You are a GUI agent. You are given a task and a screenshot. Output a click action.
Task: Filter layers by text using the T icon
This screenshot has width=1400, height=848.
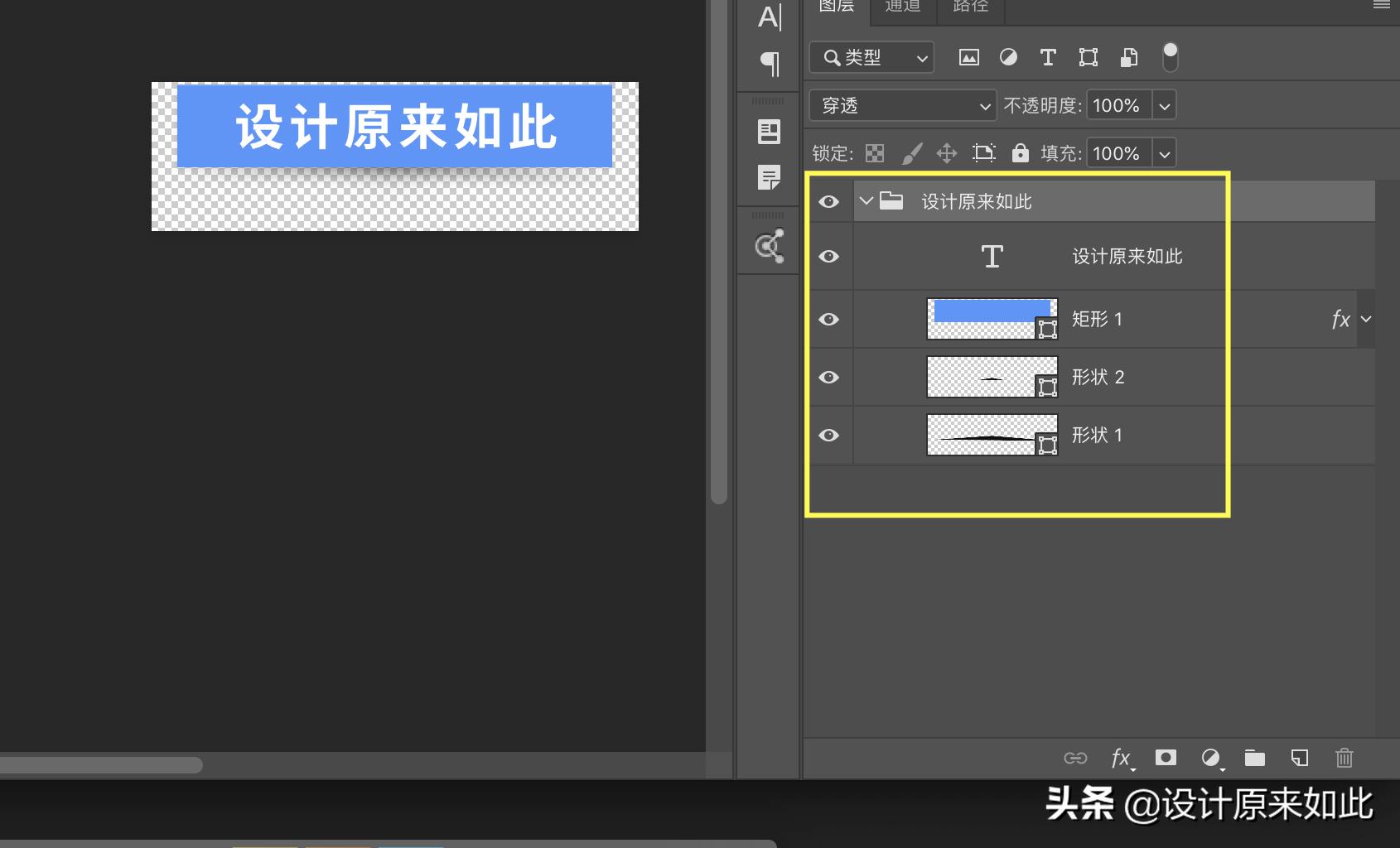(x=1048, y=57)
